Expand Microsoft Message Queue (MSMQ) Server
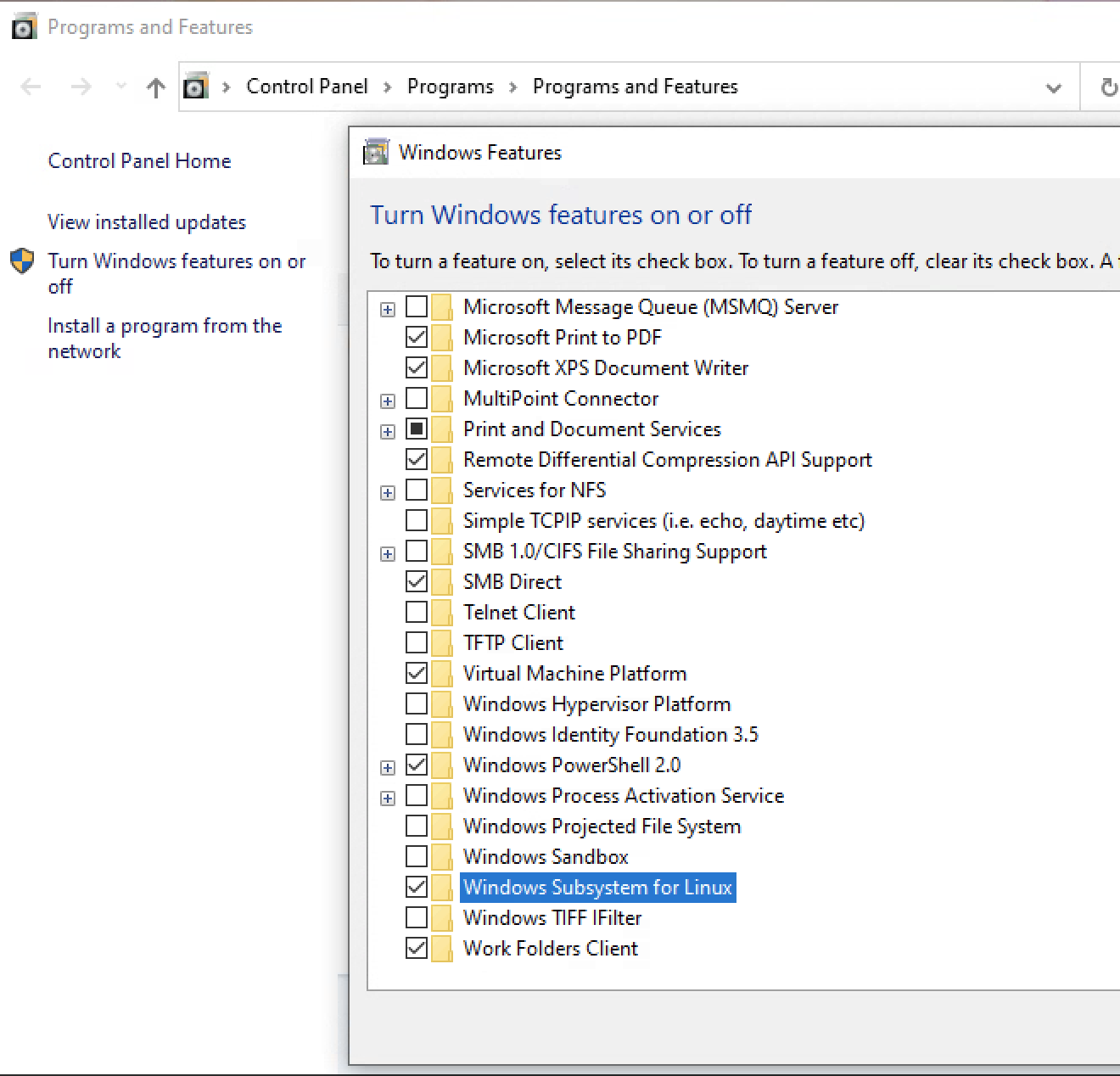This screenshot has width=1120, height=1076. [x=388, y=310]
